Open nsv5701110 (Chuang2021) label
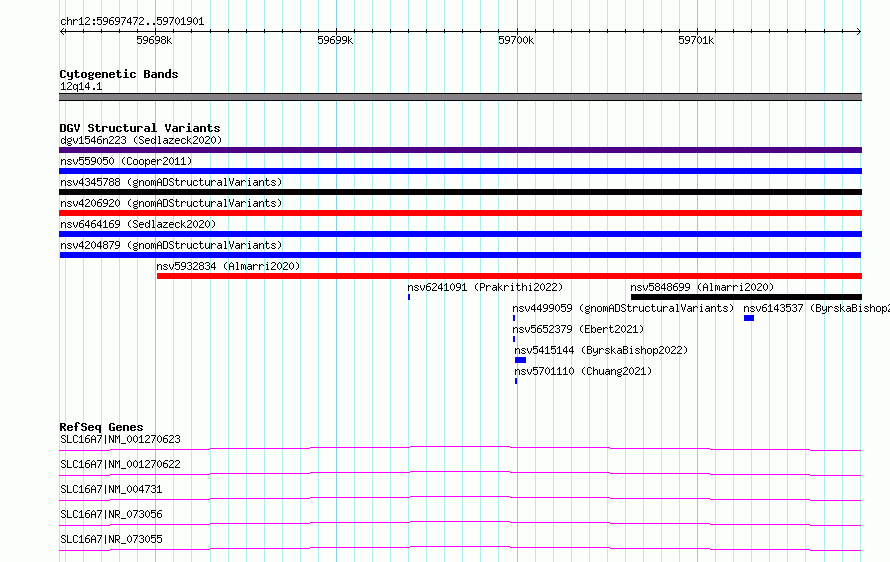890x562 pixels. [x=583, y=371]
